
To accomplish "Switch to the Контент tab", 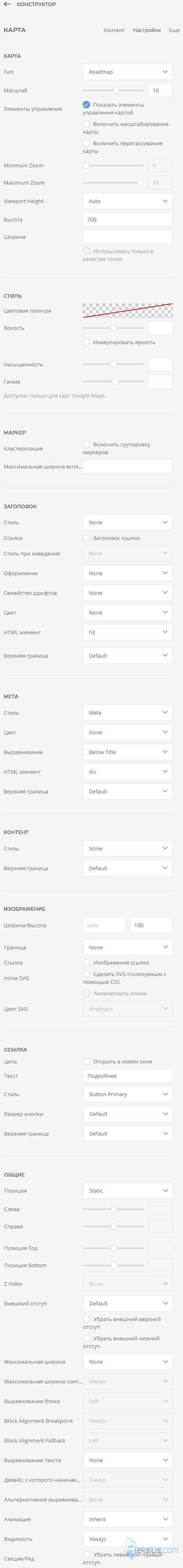I will coord(114,30).
